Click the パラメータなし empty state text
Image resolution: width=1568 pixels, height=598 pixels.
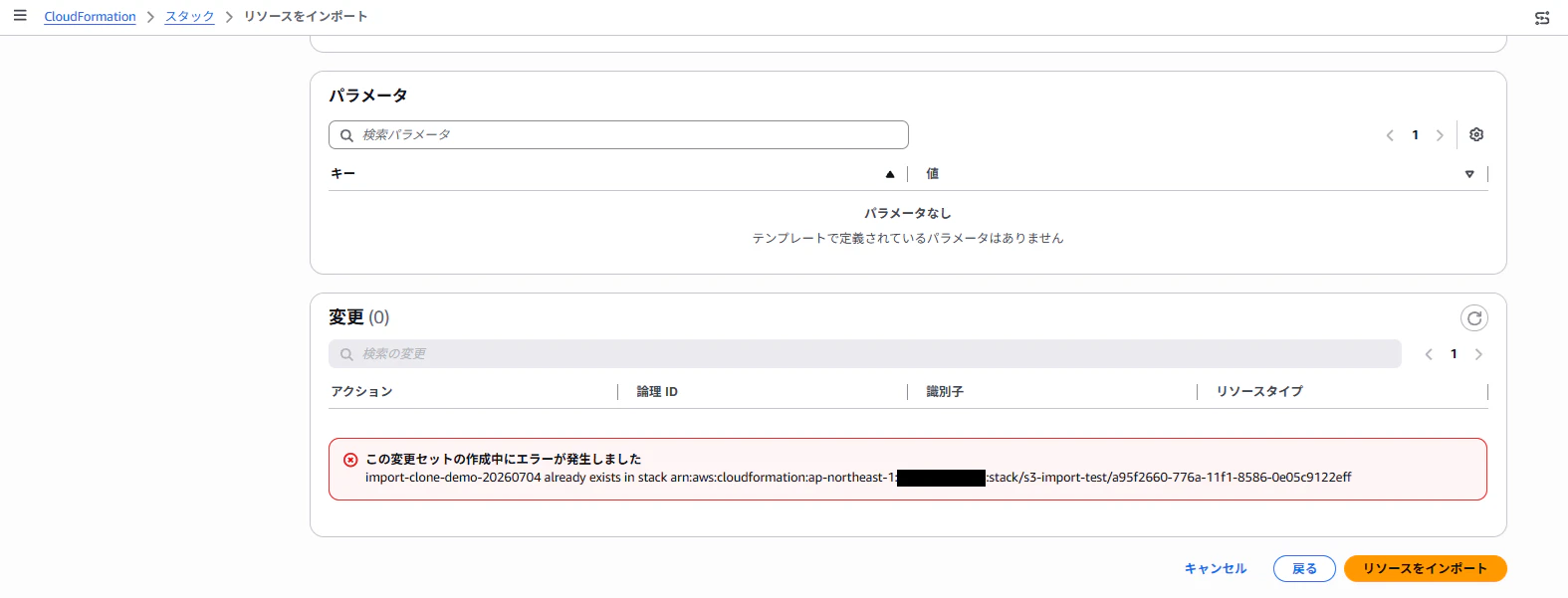pyautogui.click(x=908, y=213)
